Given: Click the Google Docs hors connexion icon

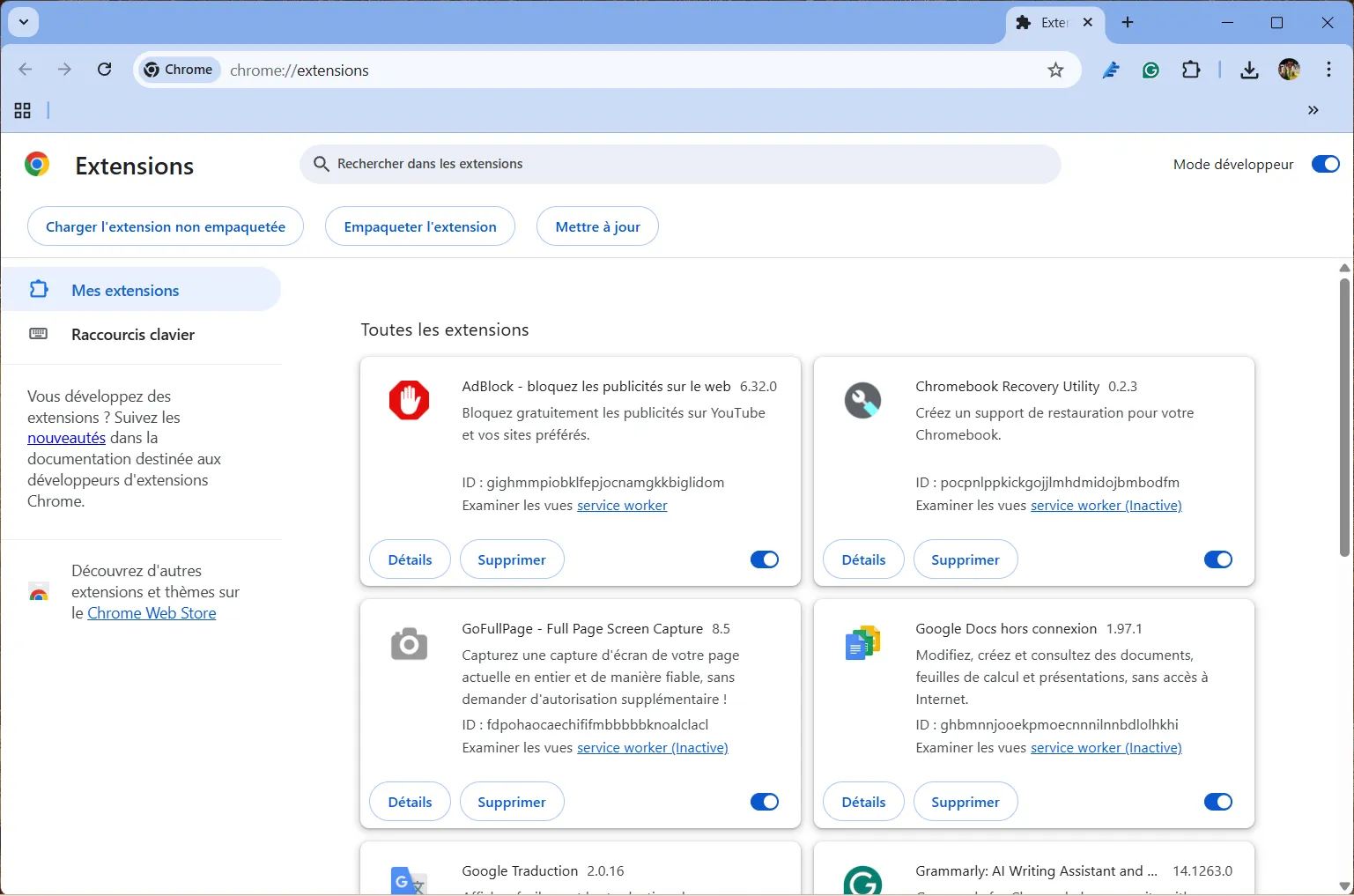Looking at the screenshot, I should (862, 643).
